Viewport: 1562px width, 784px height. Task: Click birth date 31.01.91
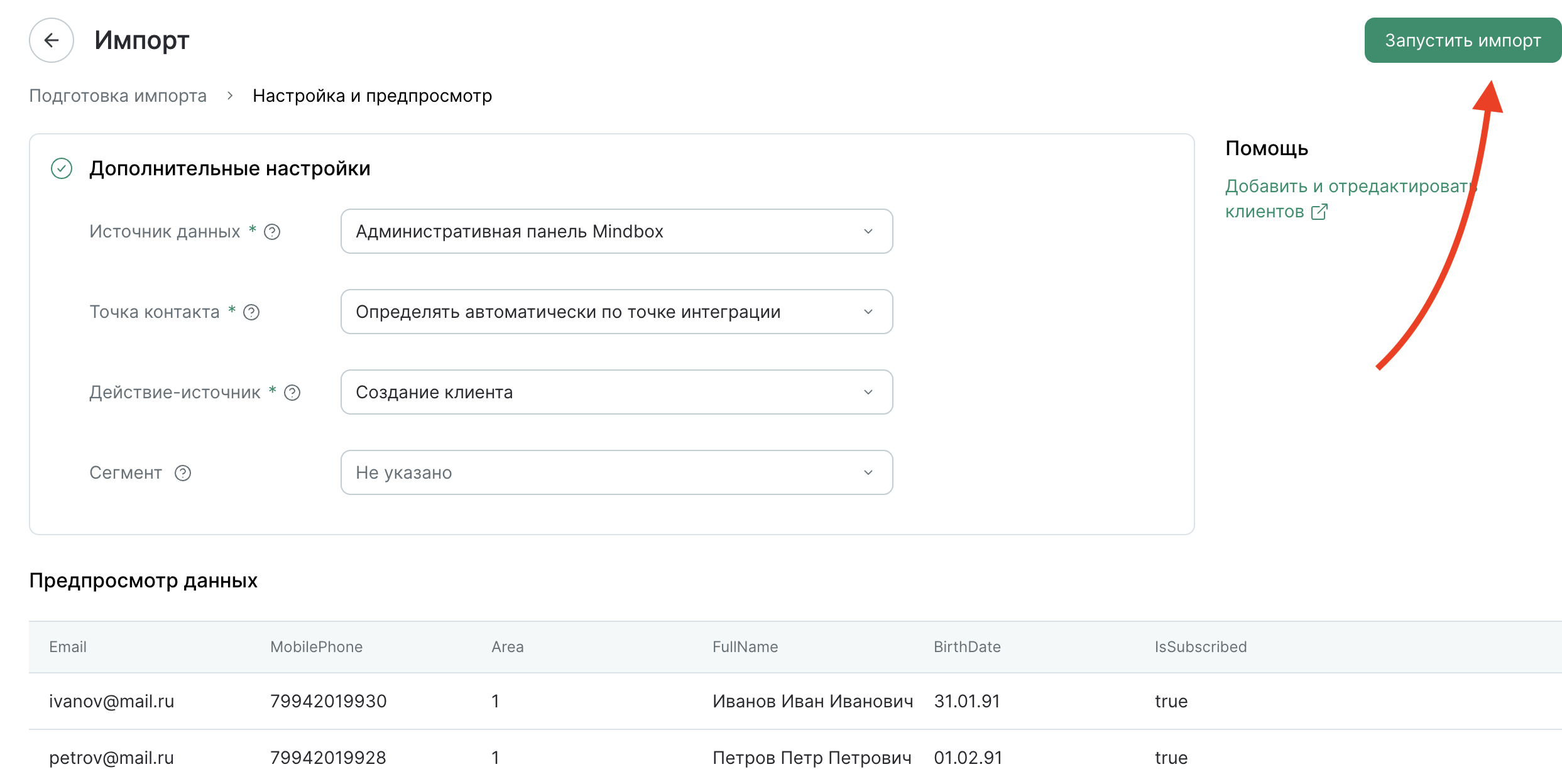pyautogui.click(x=967, y=701)
